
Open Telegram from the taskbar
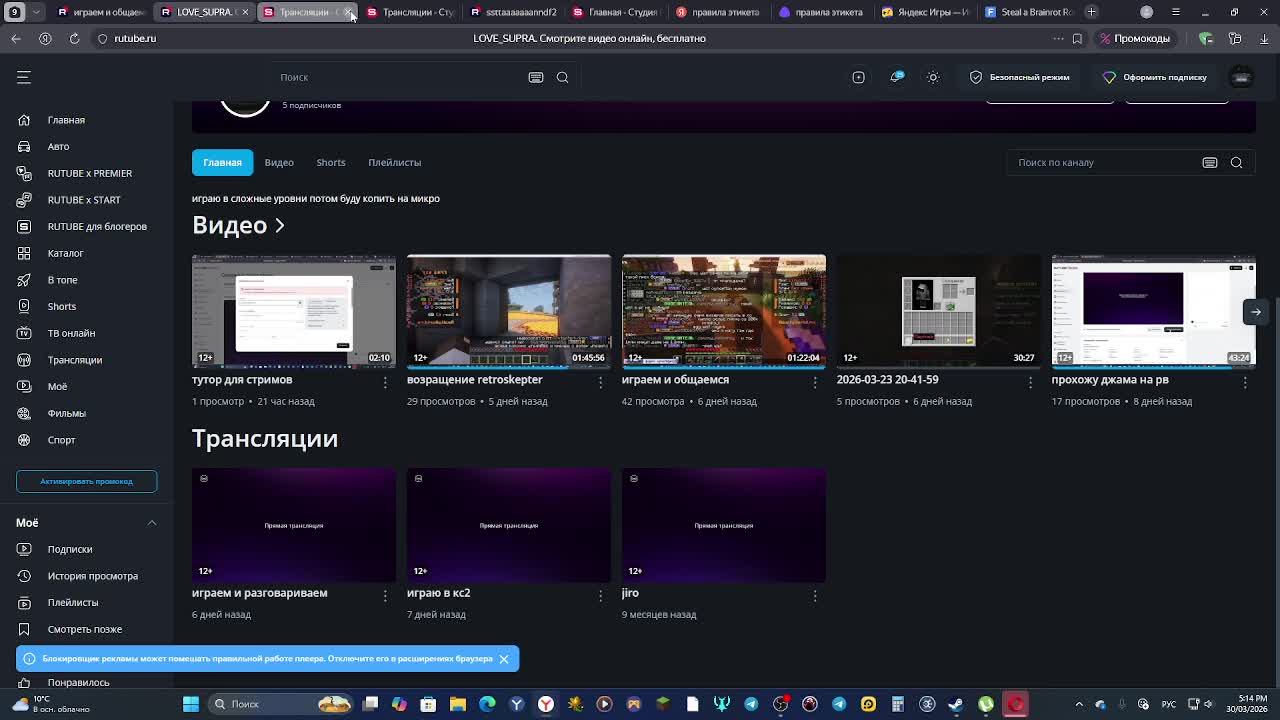pyautogui.click(x=751, y=704)
